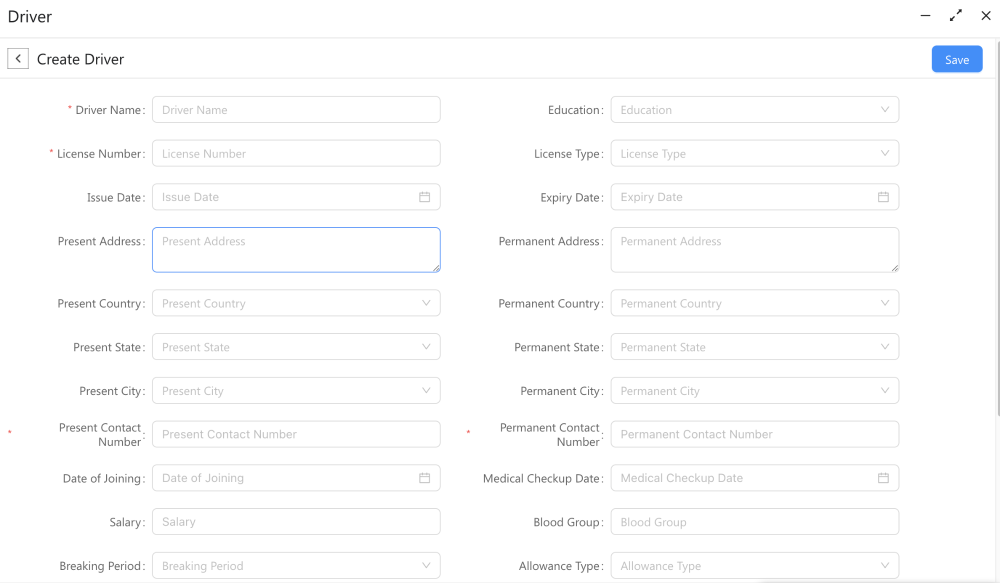This screenshot has width=1000, height=583.
Task: Minimize the Driver window
Action: (x=925, y=16)
